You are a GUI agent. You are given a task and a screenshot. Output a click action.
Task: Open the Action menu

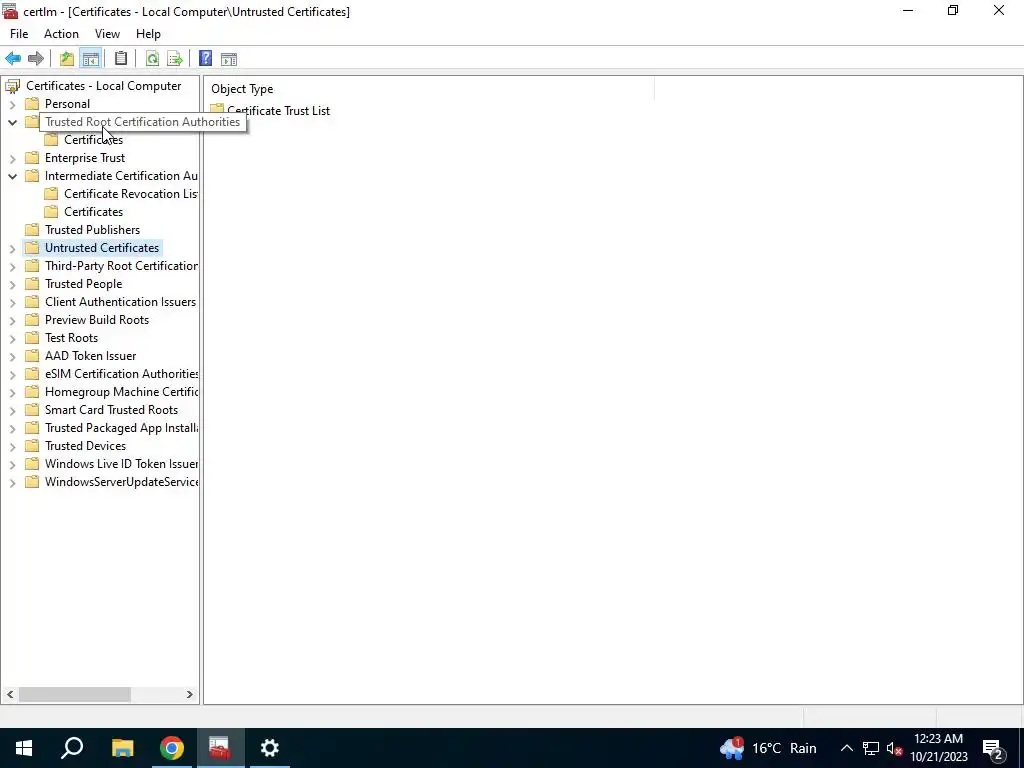61,34
